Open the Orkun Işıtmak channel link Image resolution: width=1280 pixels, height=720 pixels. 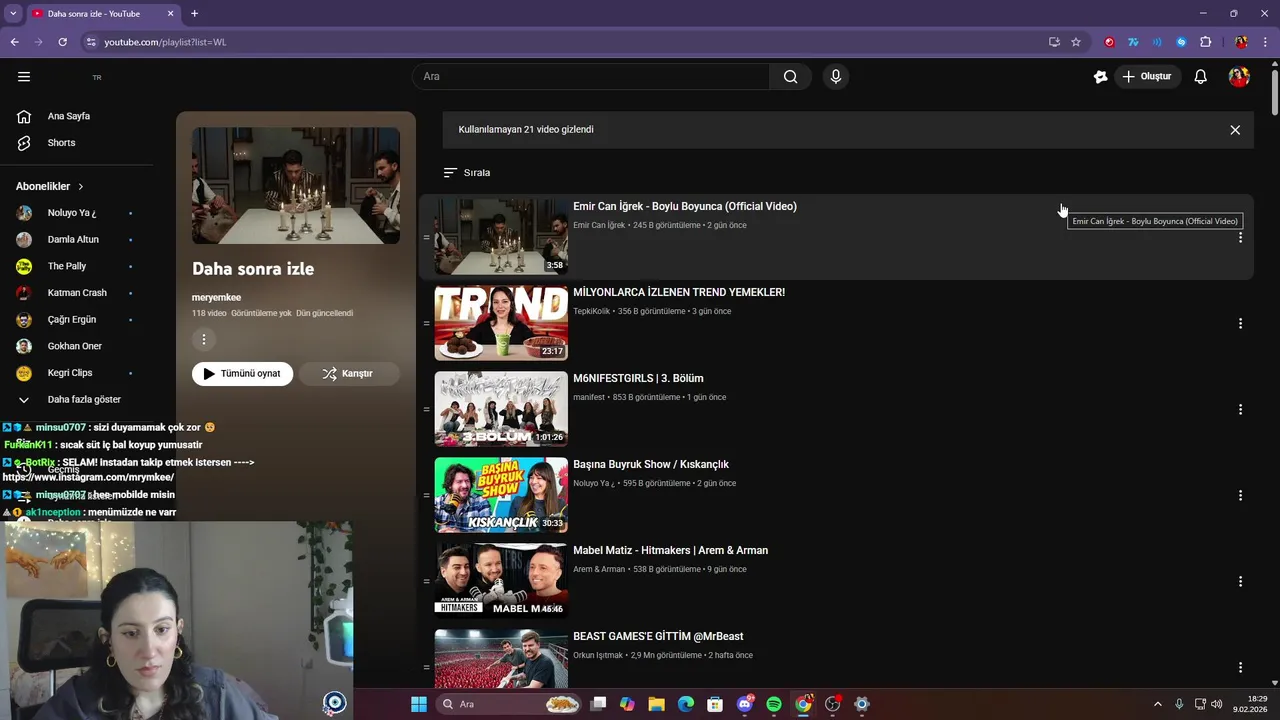pos(598,656)
